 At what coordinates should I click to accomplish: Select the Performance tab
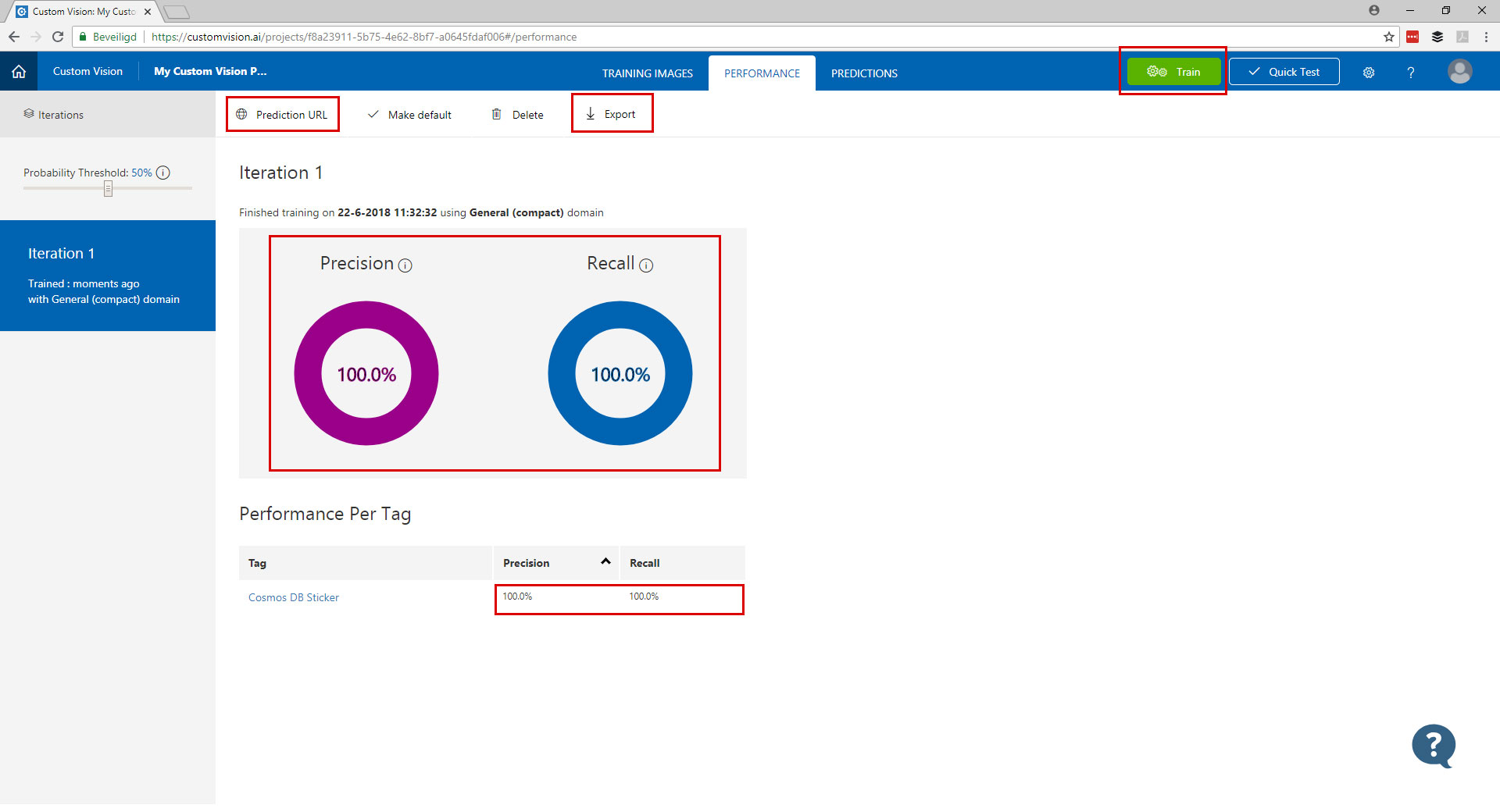click(x=762, y=73)
